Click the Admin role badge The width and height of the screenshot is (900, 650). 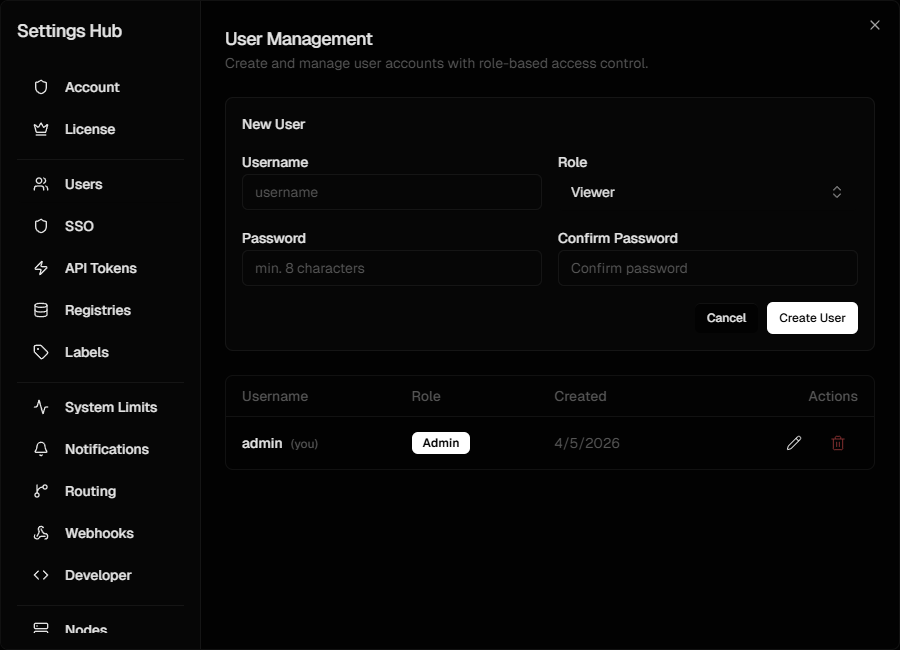pos(441,443)
